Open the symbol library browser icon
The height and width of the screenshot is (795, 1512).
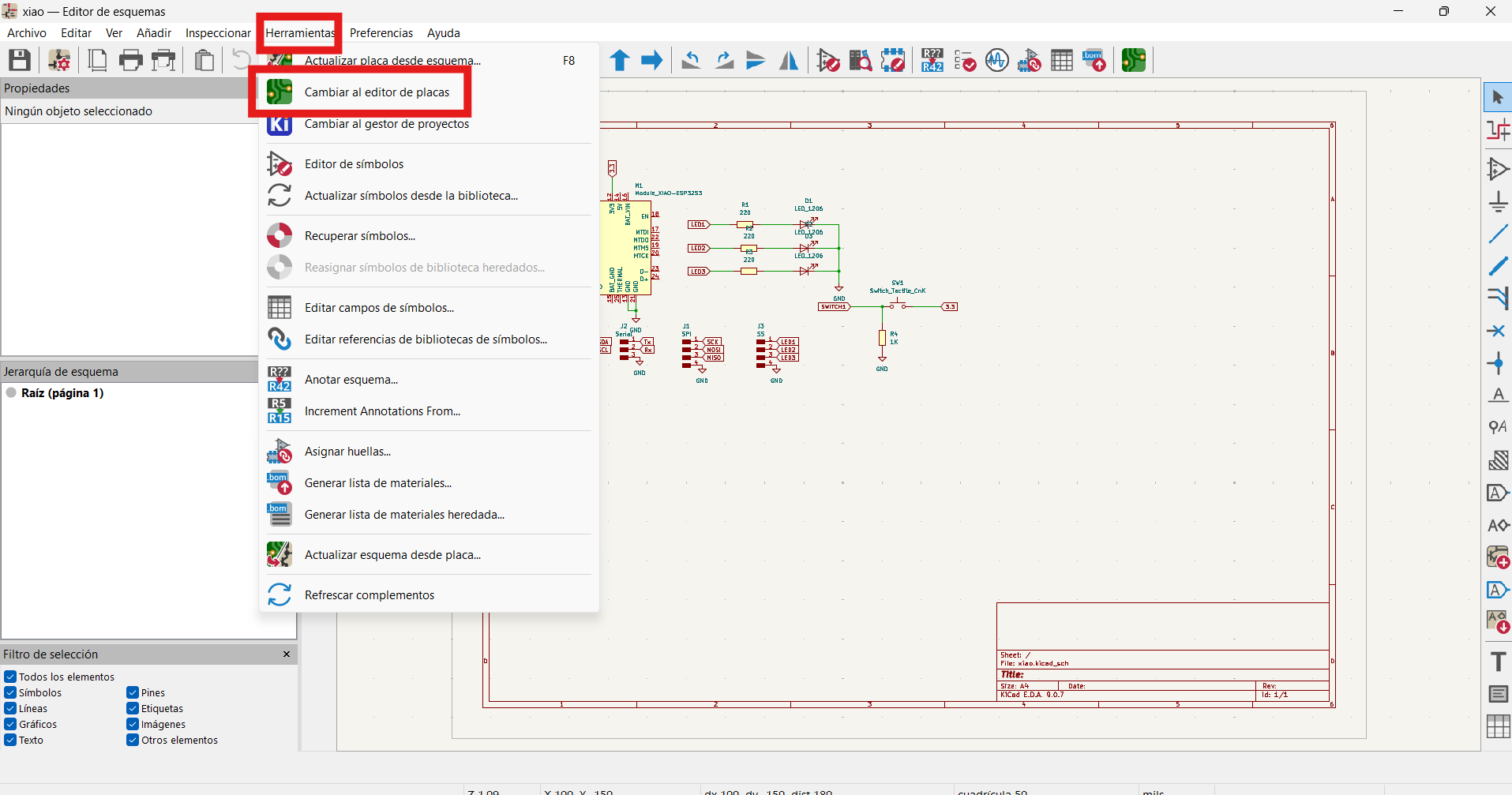coord(861,60)
